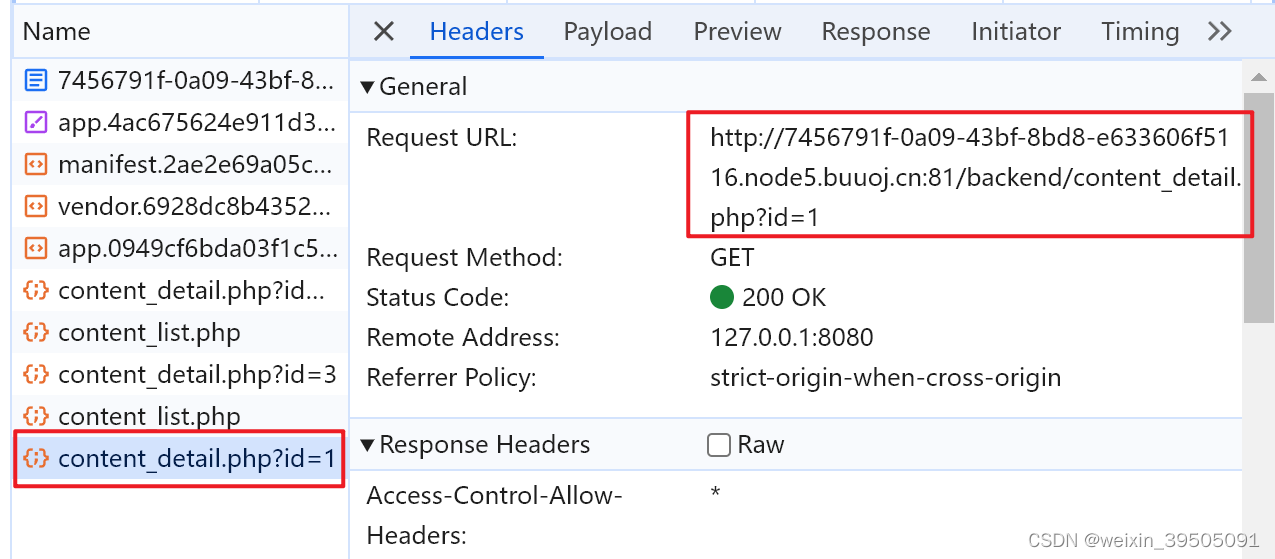This screenshot has width=1275, height=559.
Task: Open the Timing tab
Action: click(1140, 32)
